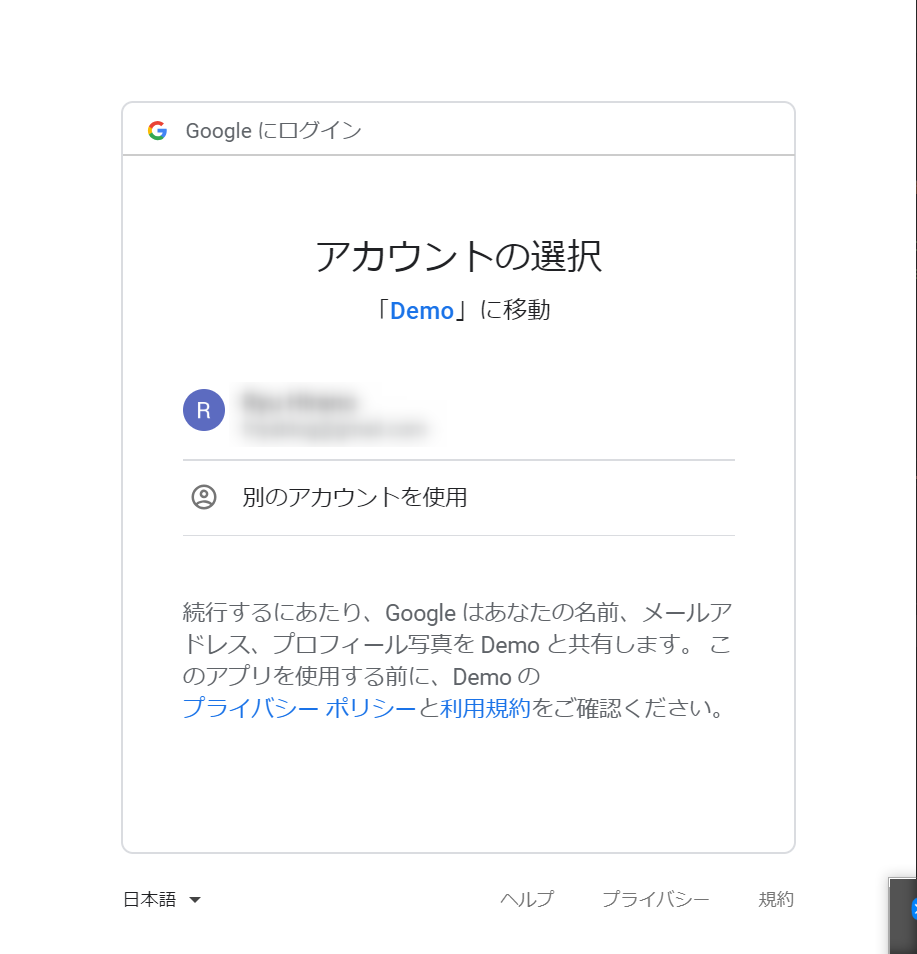Screen dimensions: 917x954
Task: Open the プライバシー footer link
Action: click(655, 899)
